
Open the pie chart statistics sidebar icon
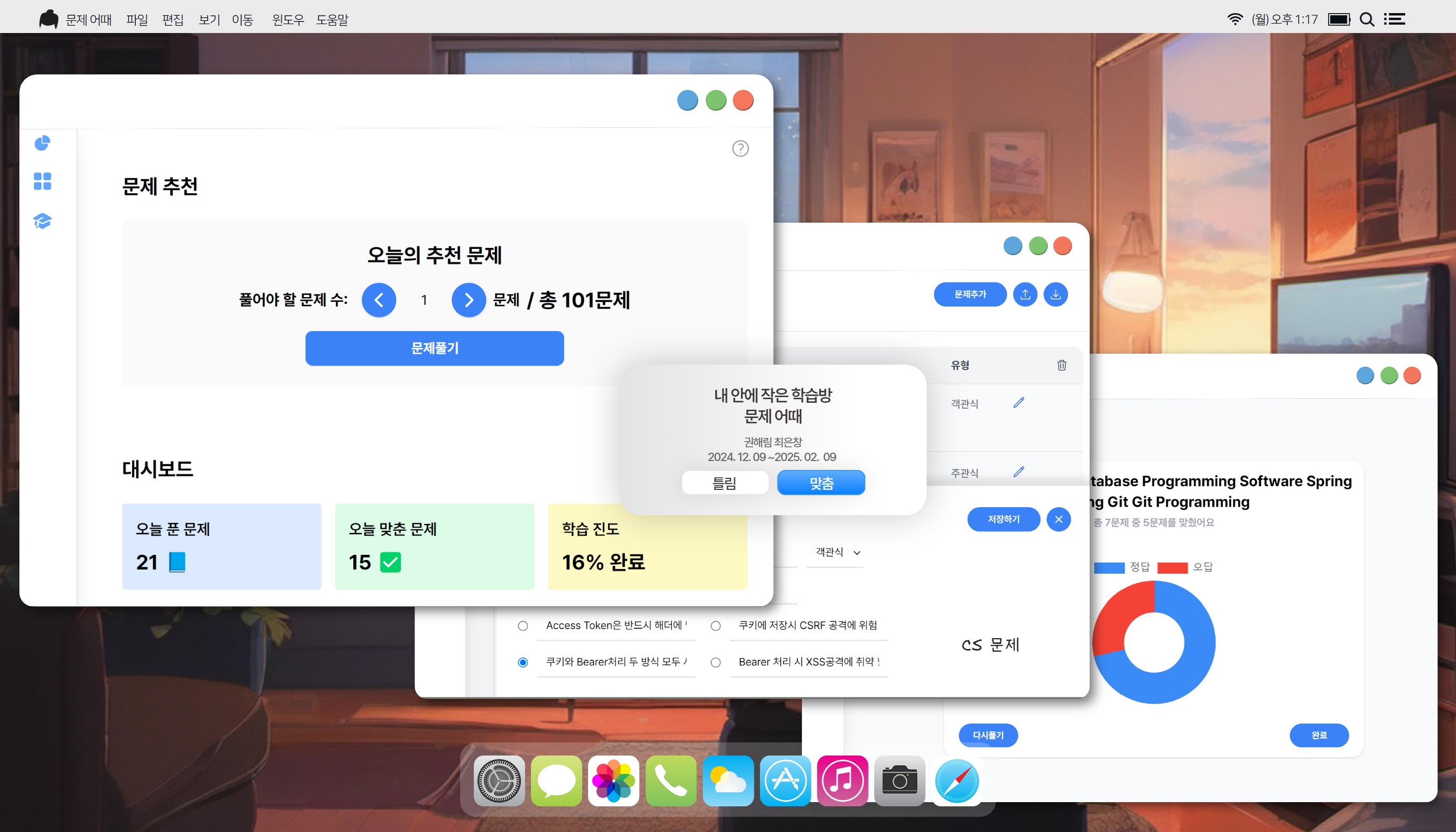pos(42,143)
